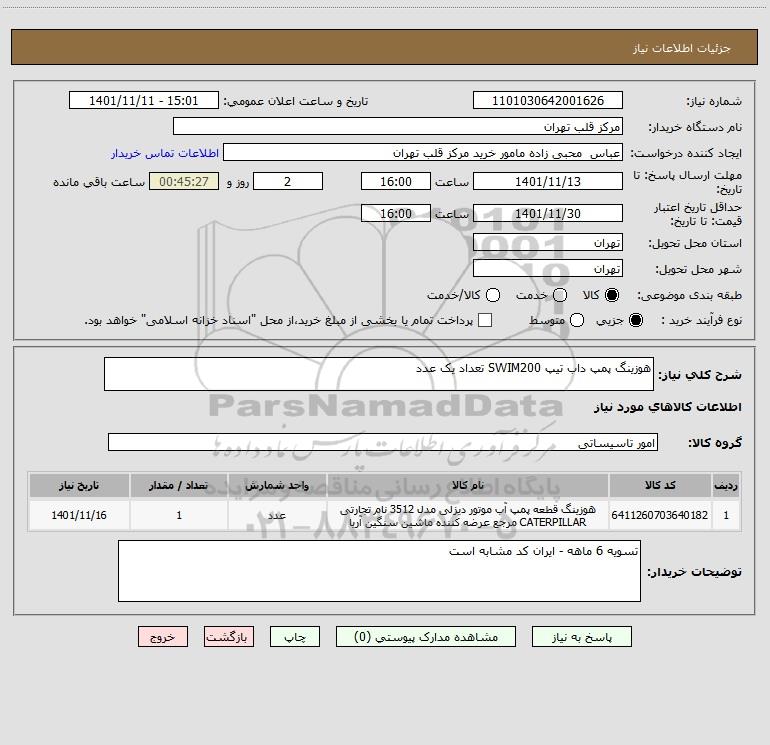The image size is (770, 745).
Task: Click the CATERPILLAR item name cell
Action: point(468,515)
